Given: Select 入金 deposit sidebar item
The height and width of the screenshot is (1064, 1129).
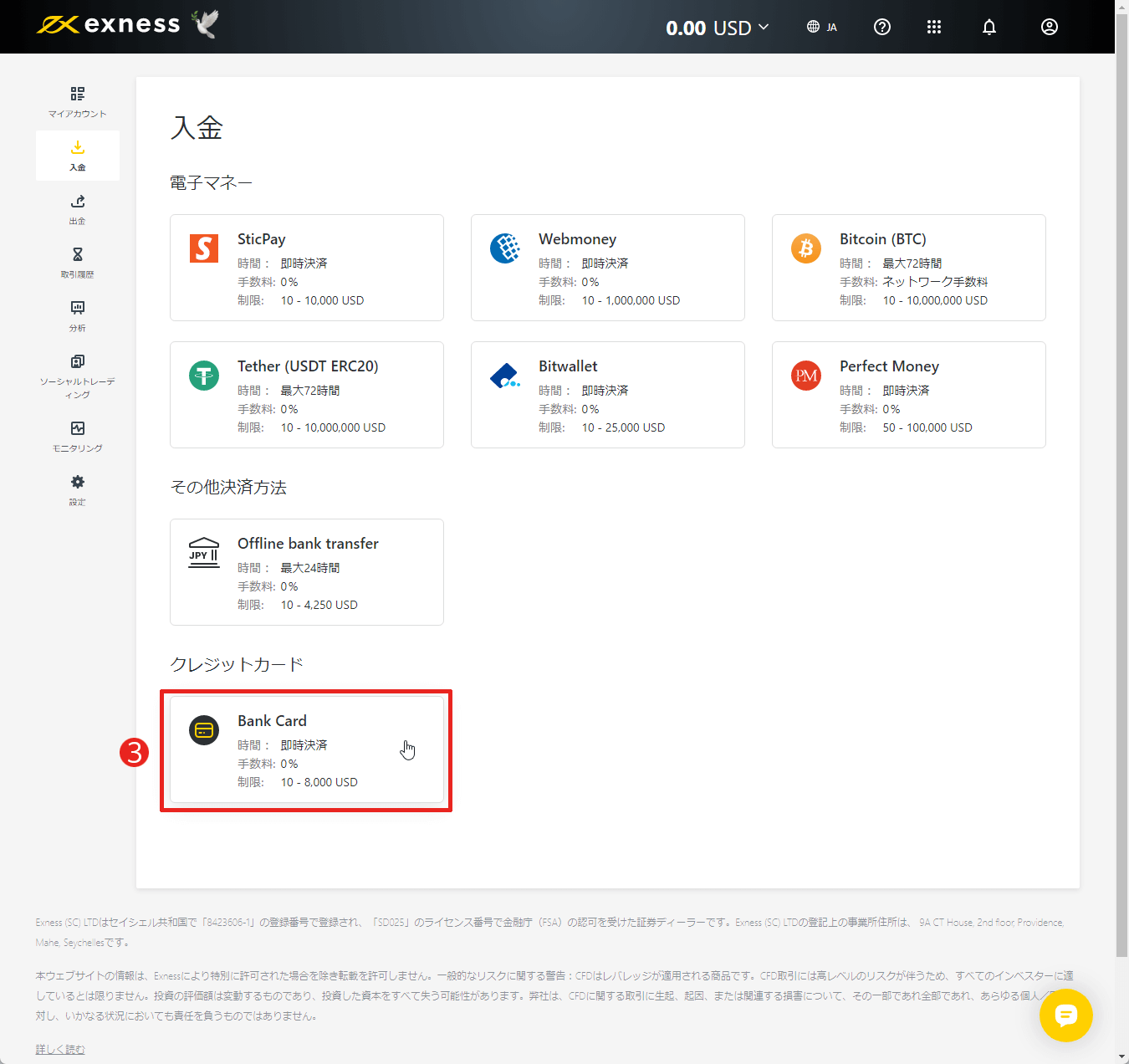Looking at the screenshot, I should (78, 156).
